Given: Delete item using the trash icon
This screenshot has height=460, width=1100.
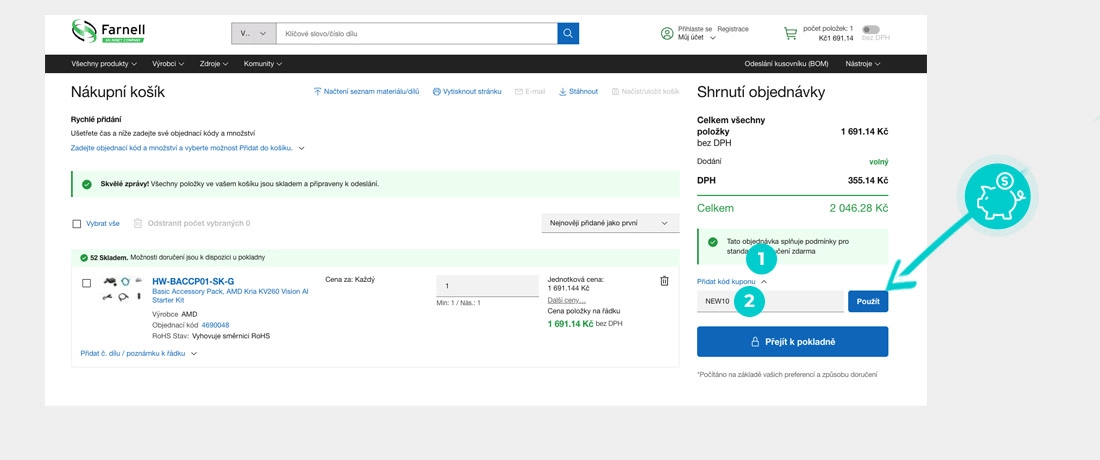Looking at the screenshot, I should (x=664, y=281).
